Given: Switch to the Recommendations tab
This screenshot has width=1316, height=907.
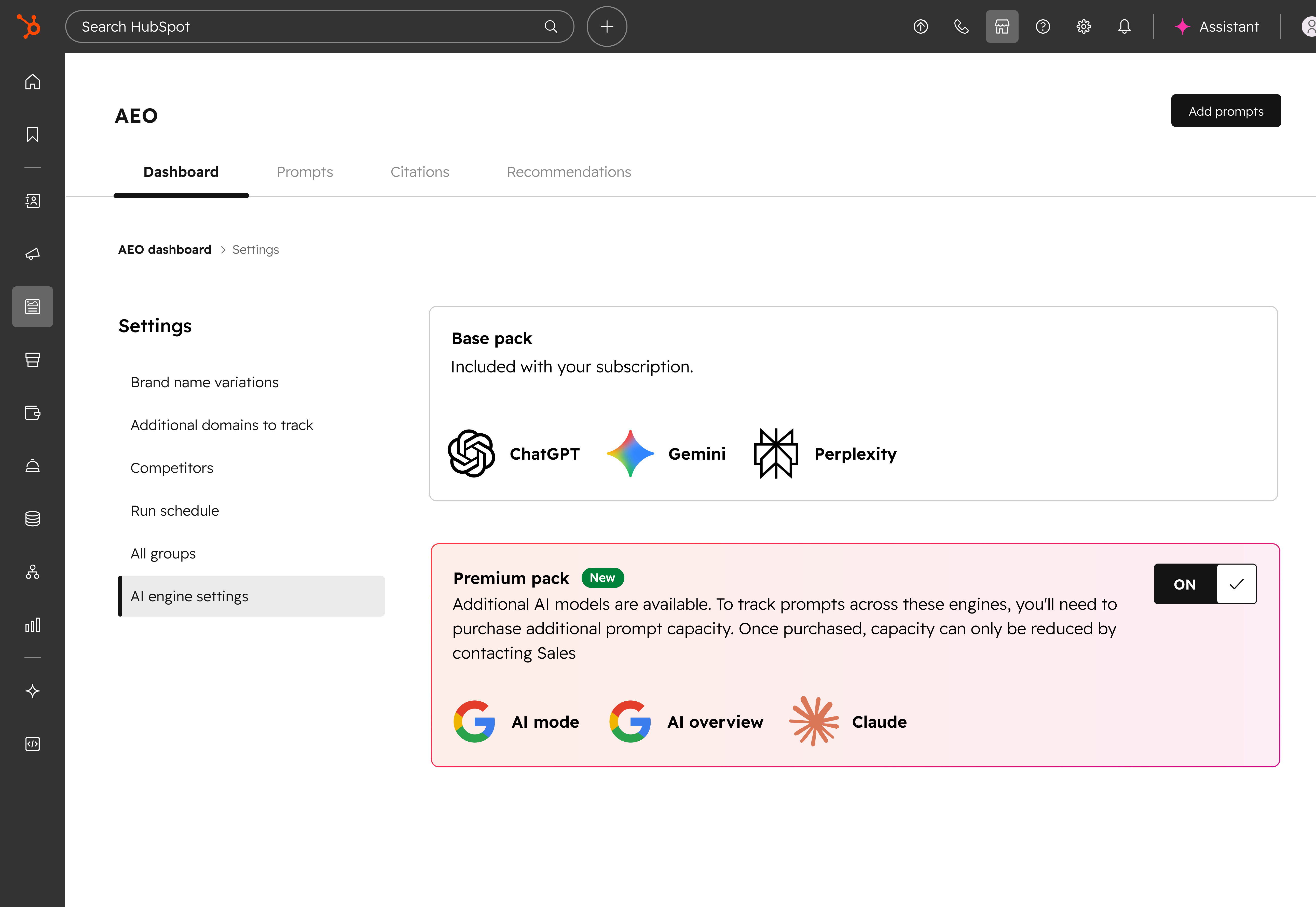Looking at the screenshot, I should click(569, 172).
